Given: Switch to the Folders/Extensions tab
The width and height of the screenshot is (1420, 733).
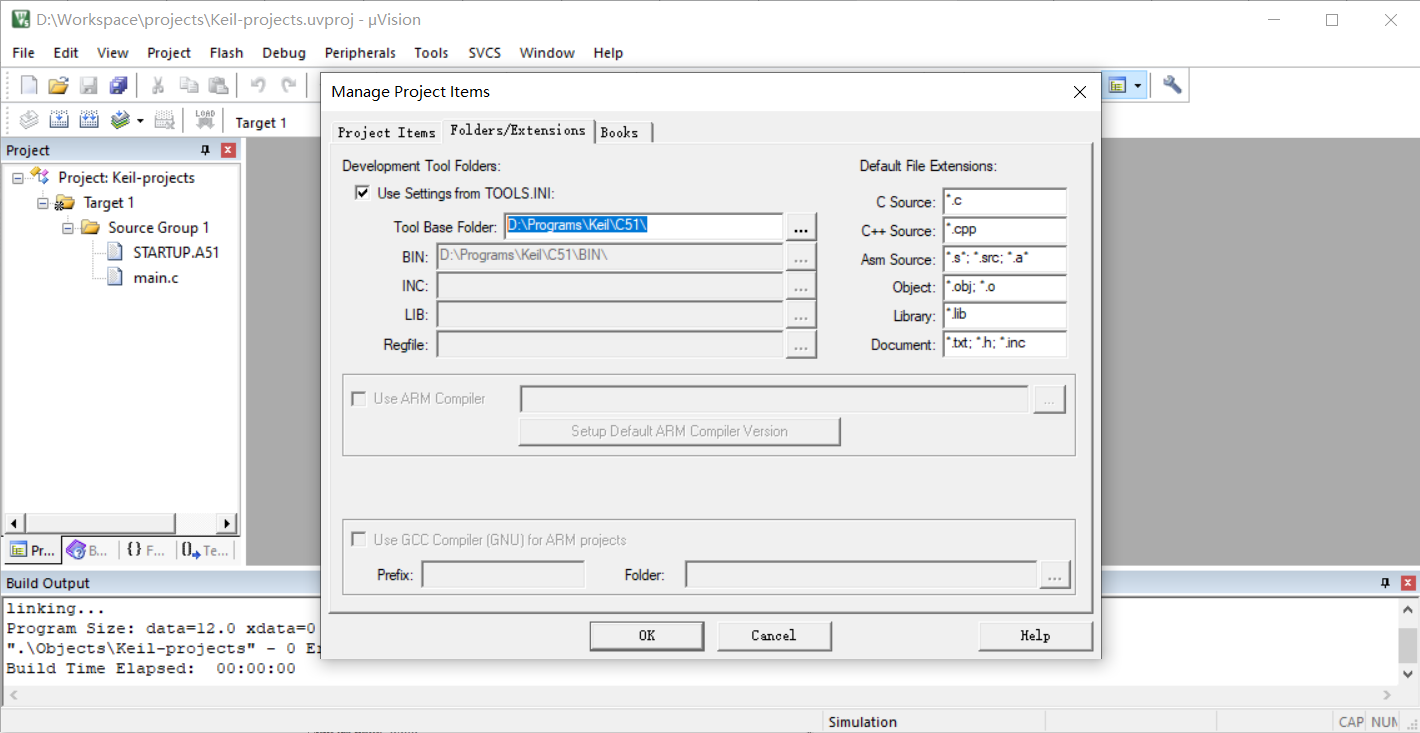Looking at the screenshot, I should [x=518, y=130].
